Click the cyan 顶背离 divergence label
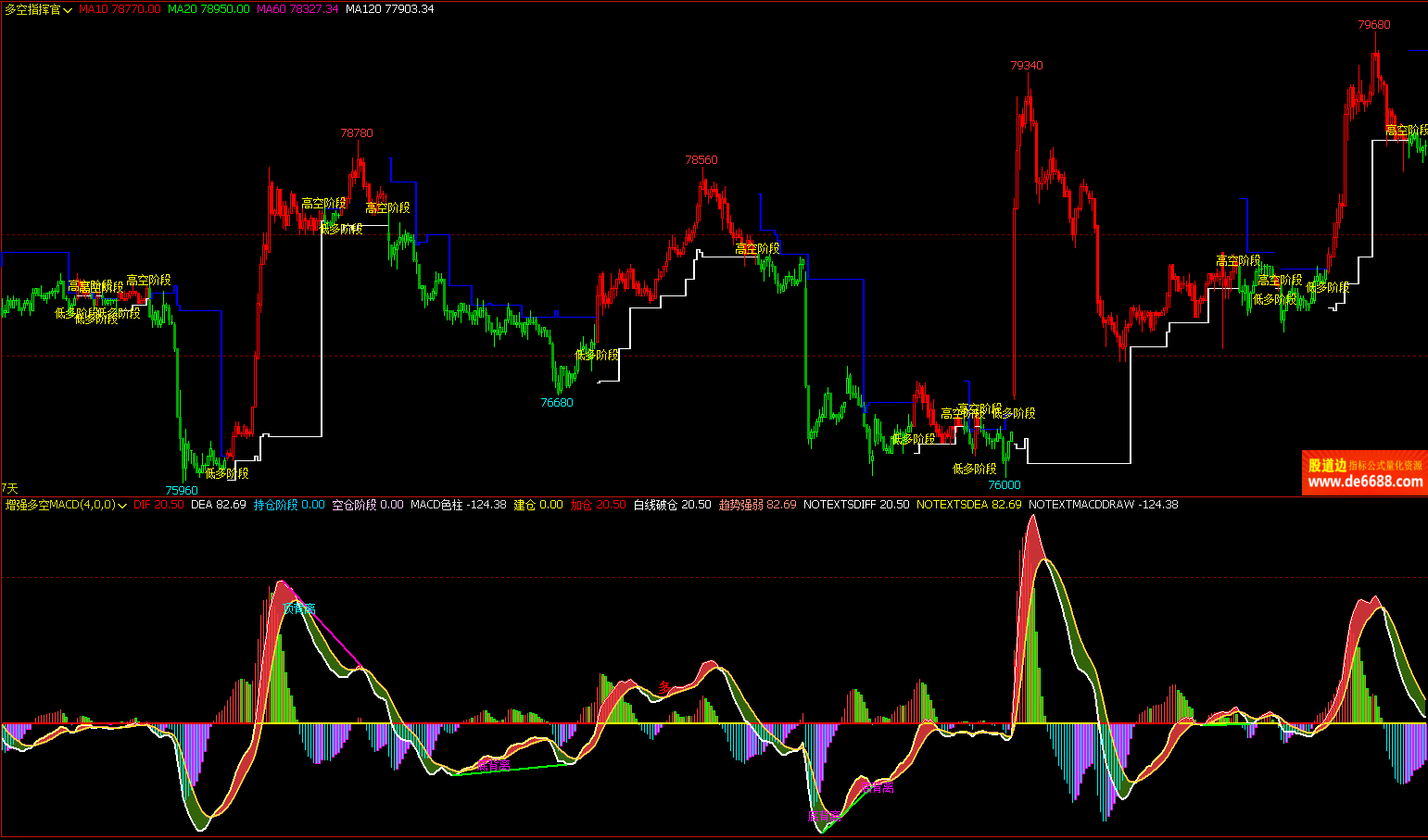This screenshot has width=1428, height=840. pyautogui.click(x=298, y=608)
